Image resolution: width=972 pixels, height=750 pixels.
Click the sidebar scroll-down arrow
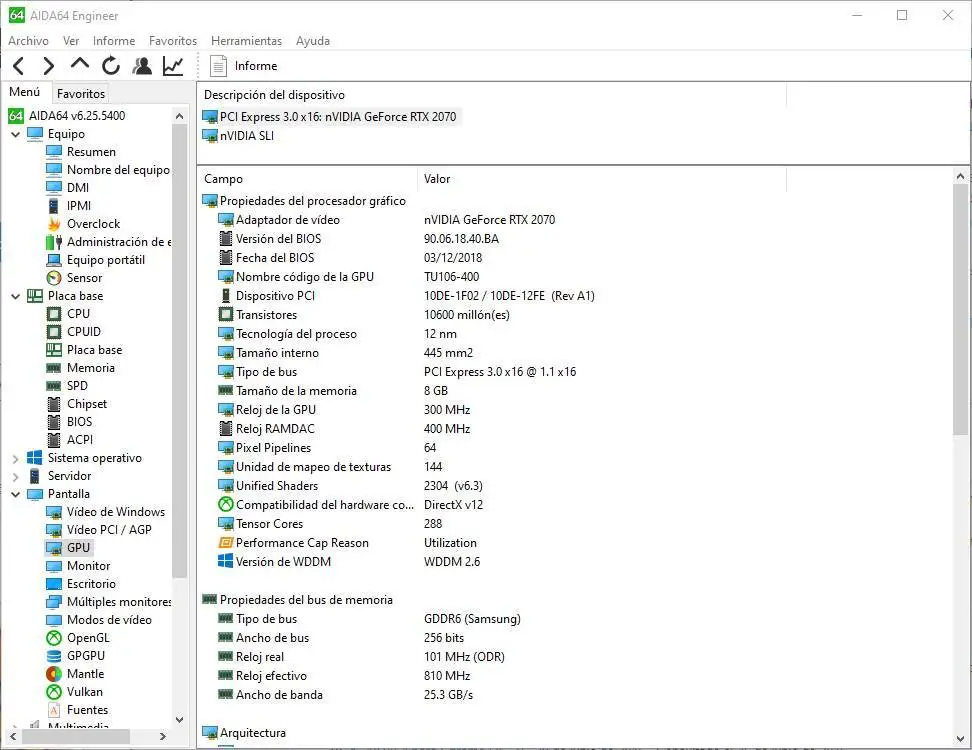tap(179, 720)
